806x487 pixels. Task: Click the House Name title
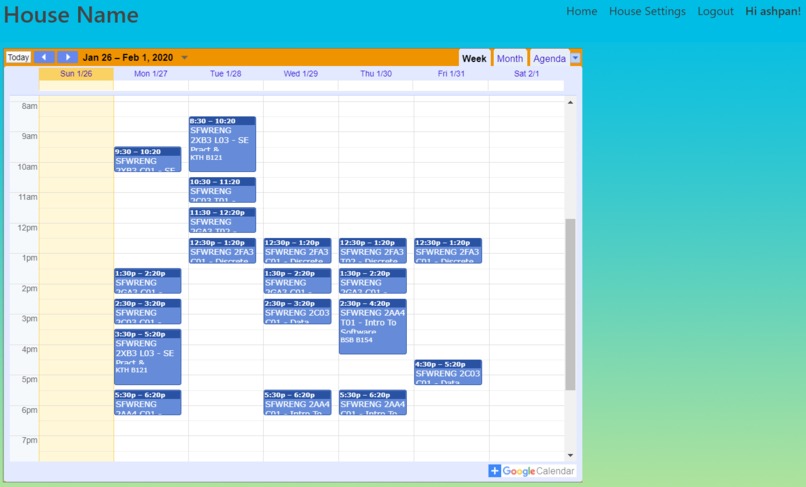point(71,14)
